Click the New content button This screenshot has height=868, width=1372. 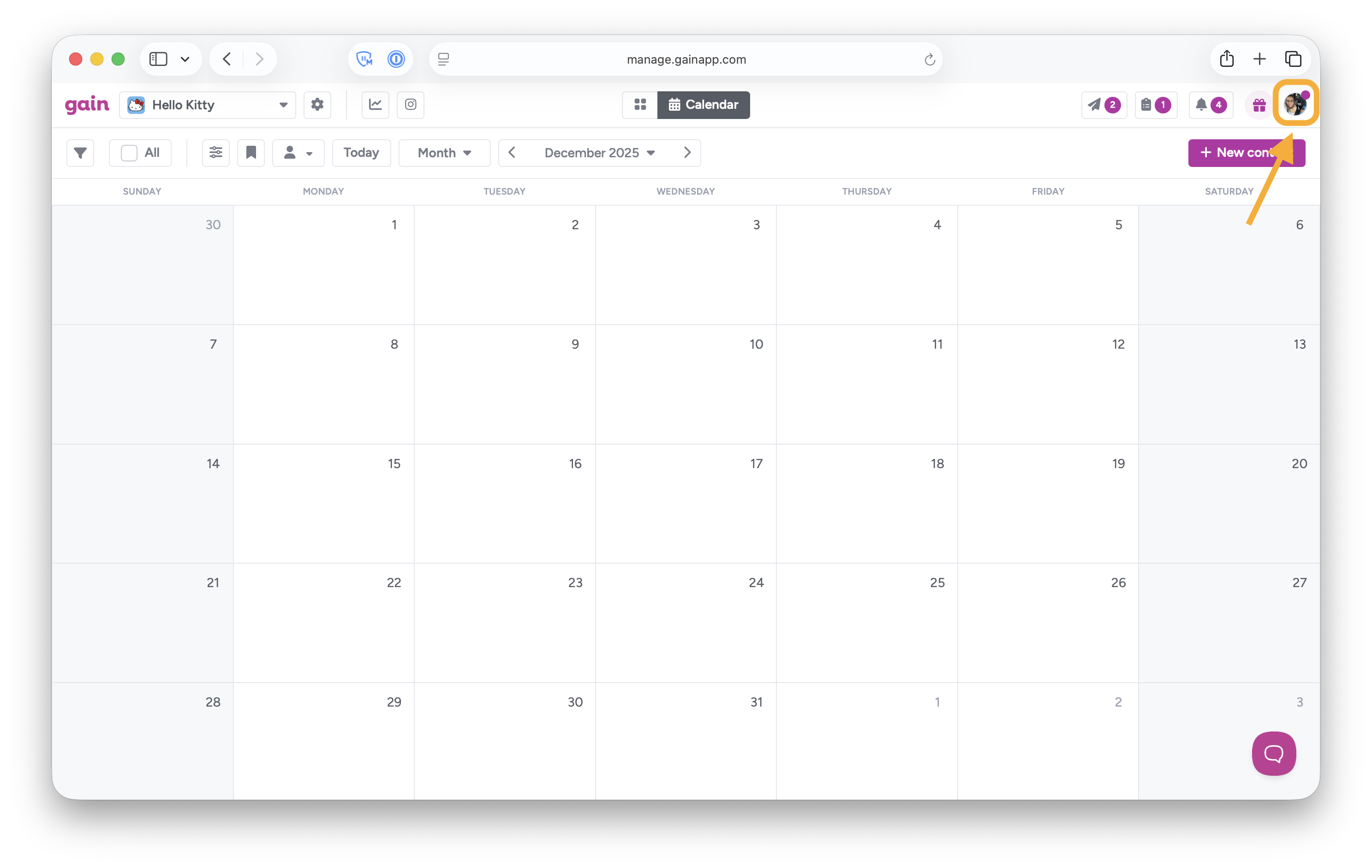point(1231,153)
